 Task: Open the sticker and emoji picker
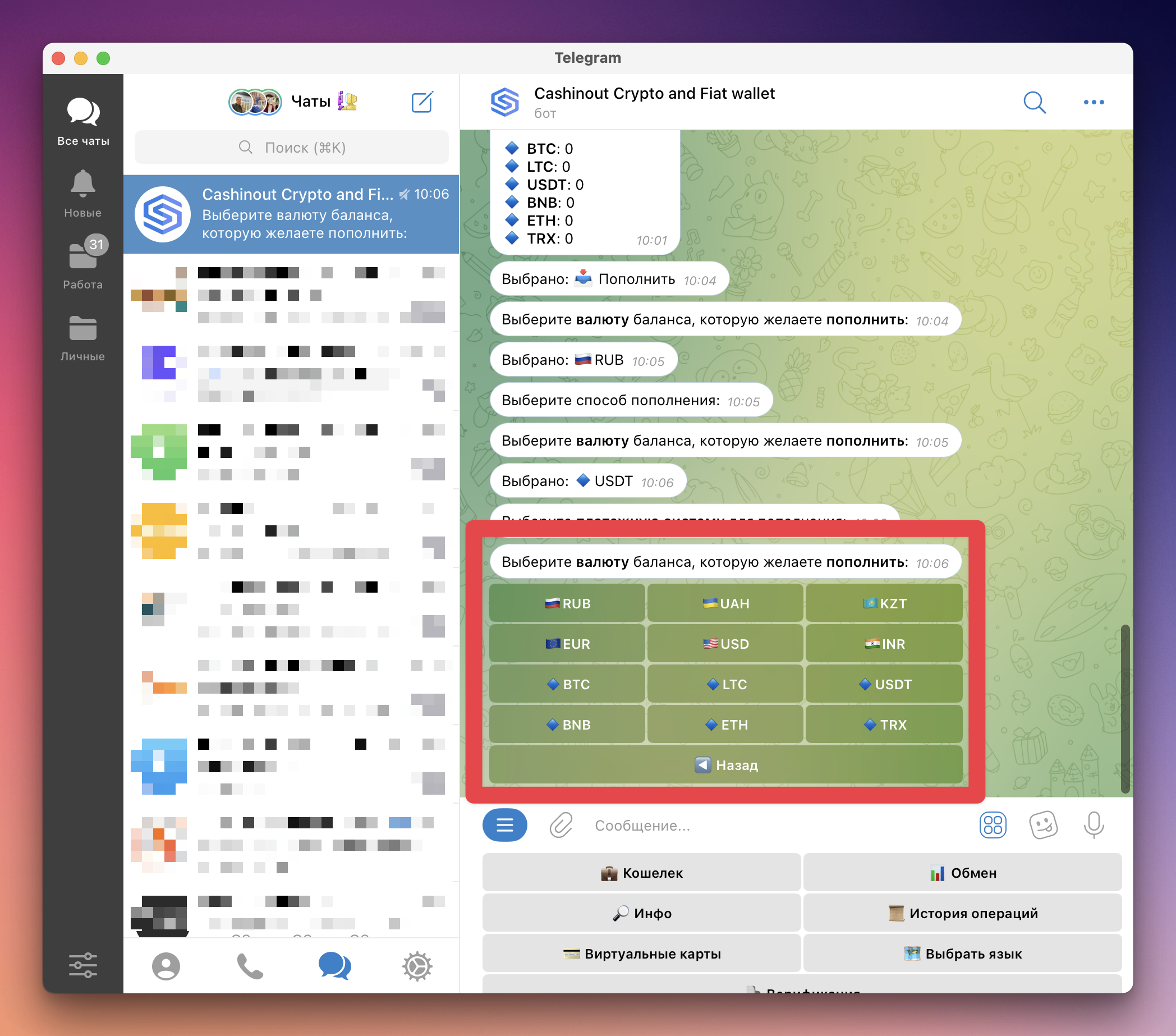click(x=1042, y=826)
